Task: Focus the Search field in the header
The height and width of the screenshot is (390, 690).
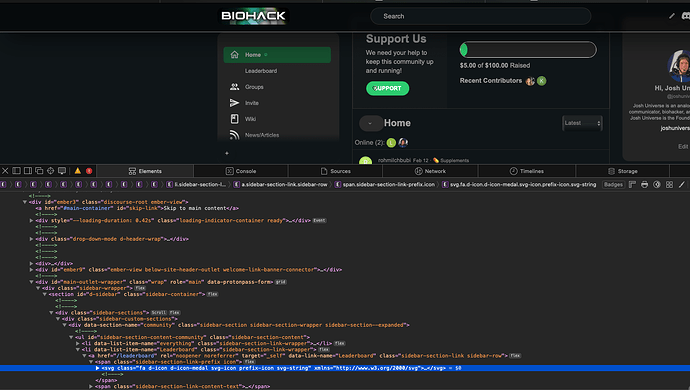Action: tap(481, 16)
